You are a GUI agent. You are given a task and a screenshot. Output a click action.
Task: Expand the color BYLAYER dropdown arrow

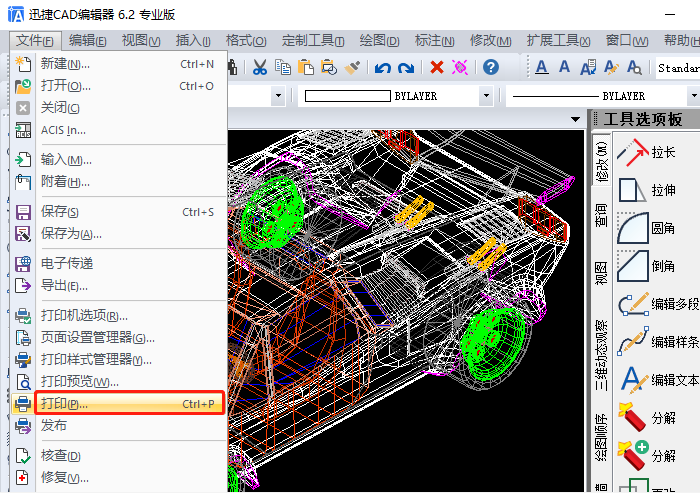[x=486, y=96]
